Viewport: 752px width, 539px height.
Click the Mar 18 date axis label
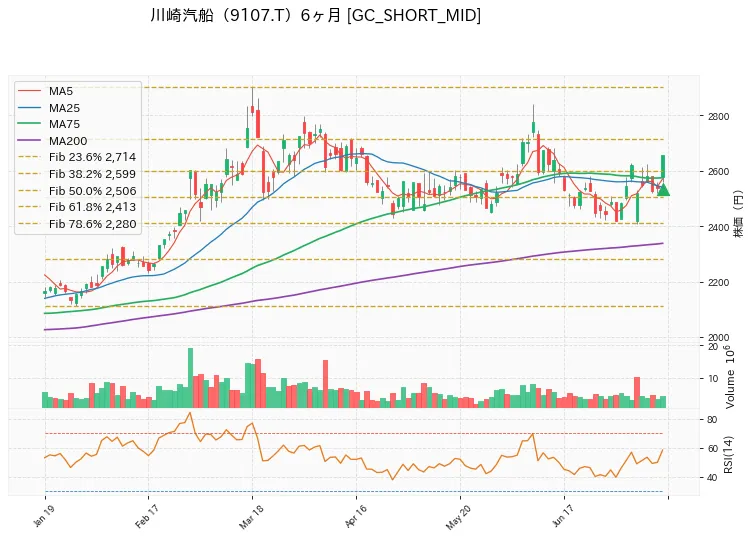251,517
